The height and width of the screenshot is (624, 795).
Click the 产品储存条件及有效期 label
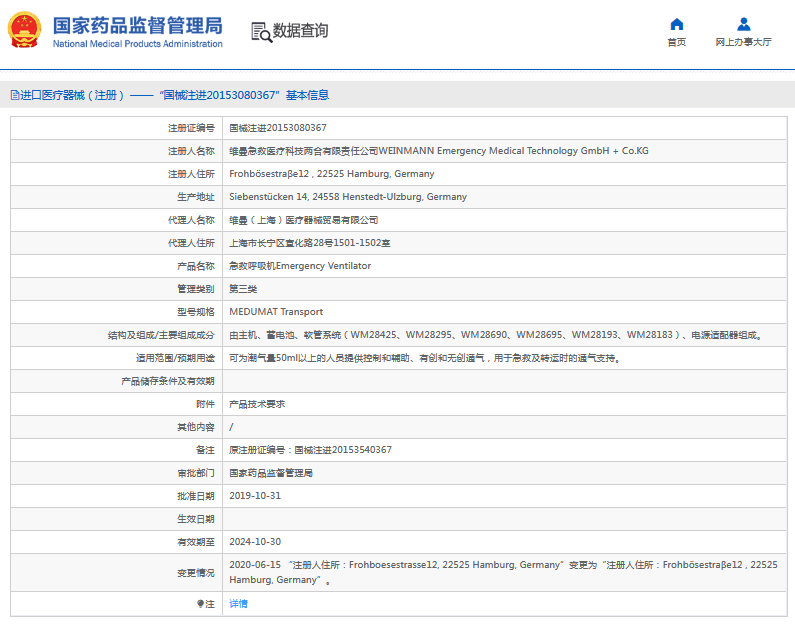(x=168, y=381)
